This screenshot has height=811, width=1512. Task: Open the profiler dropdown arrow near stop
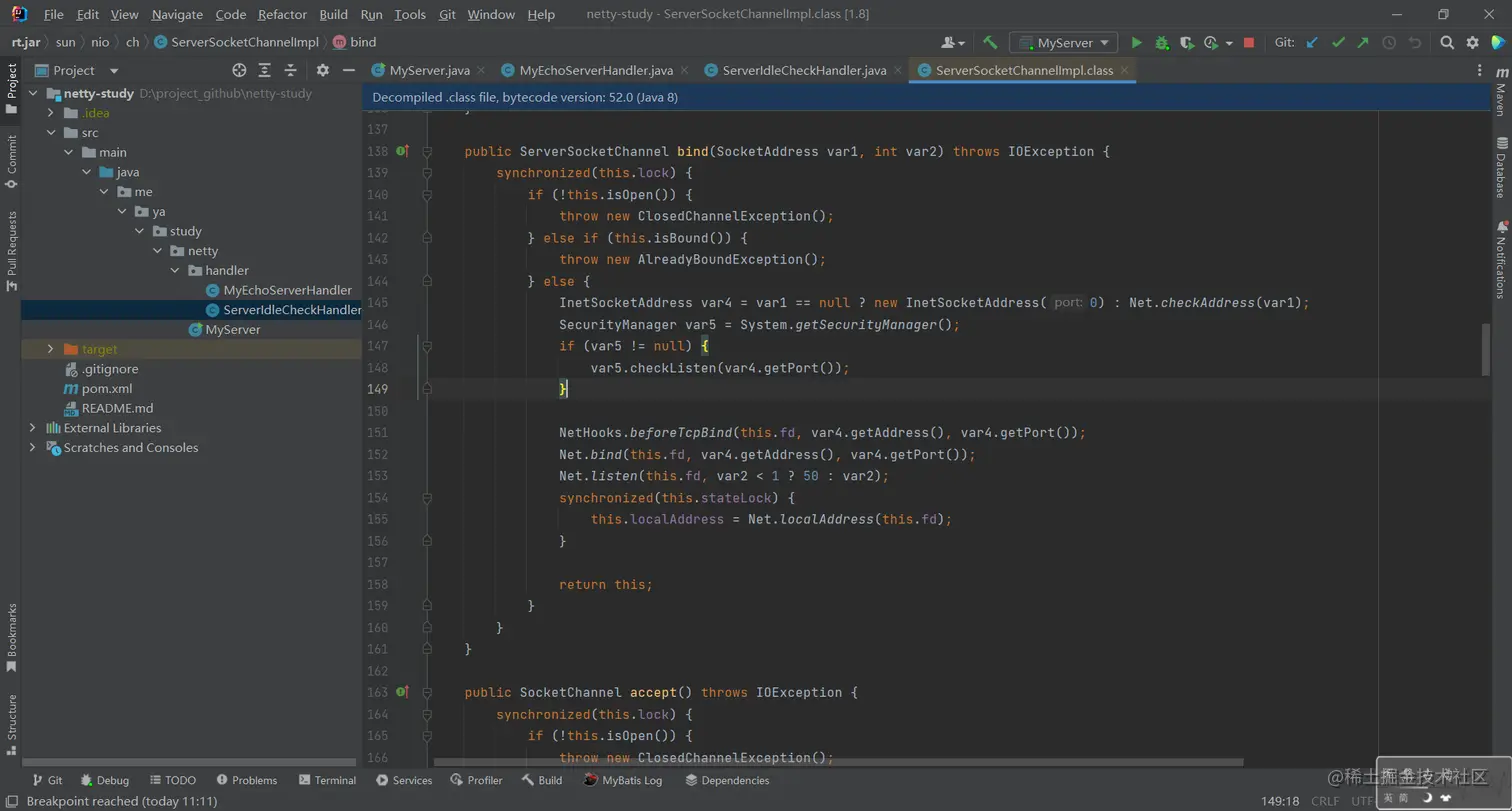pos(1230,43)
